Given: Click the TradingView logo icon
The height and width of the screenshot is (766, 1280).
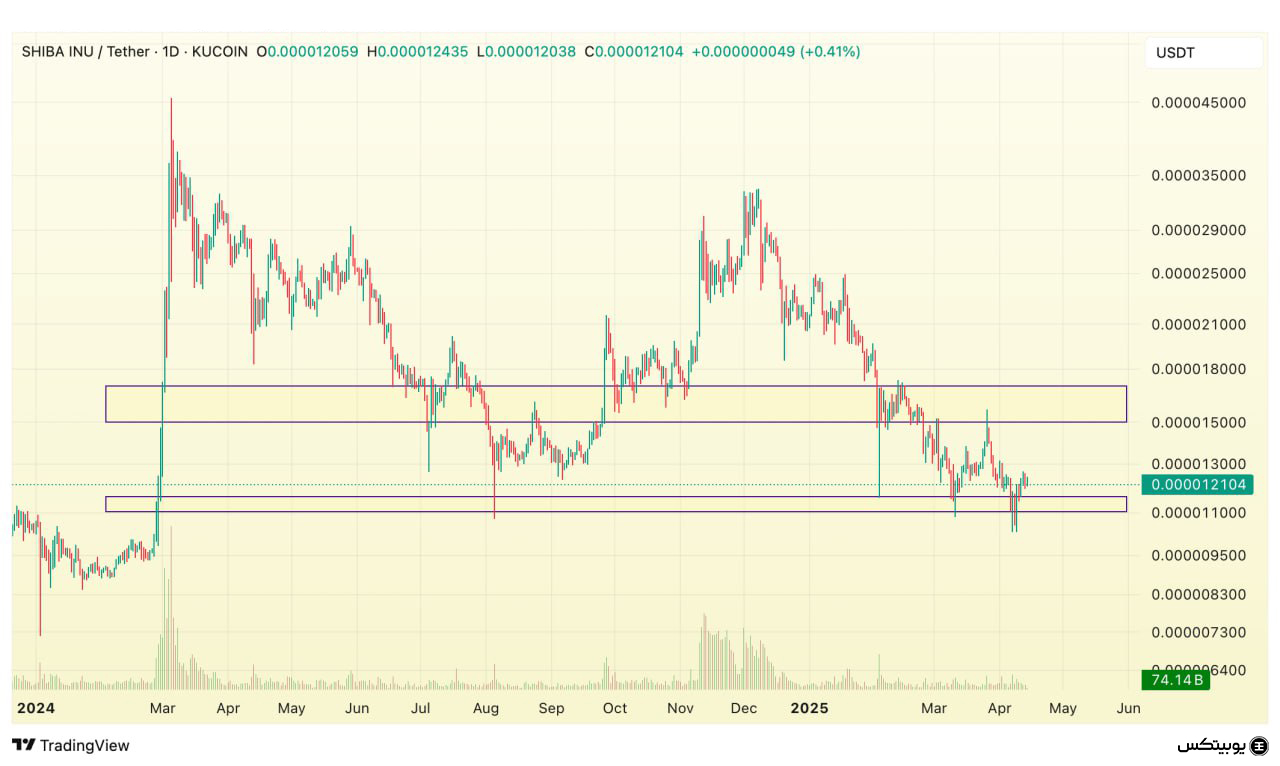Looking at the screenshot, I should pyautogui.click(x=24, y=745).
